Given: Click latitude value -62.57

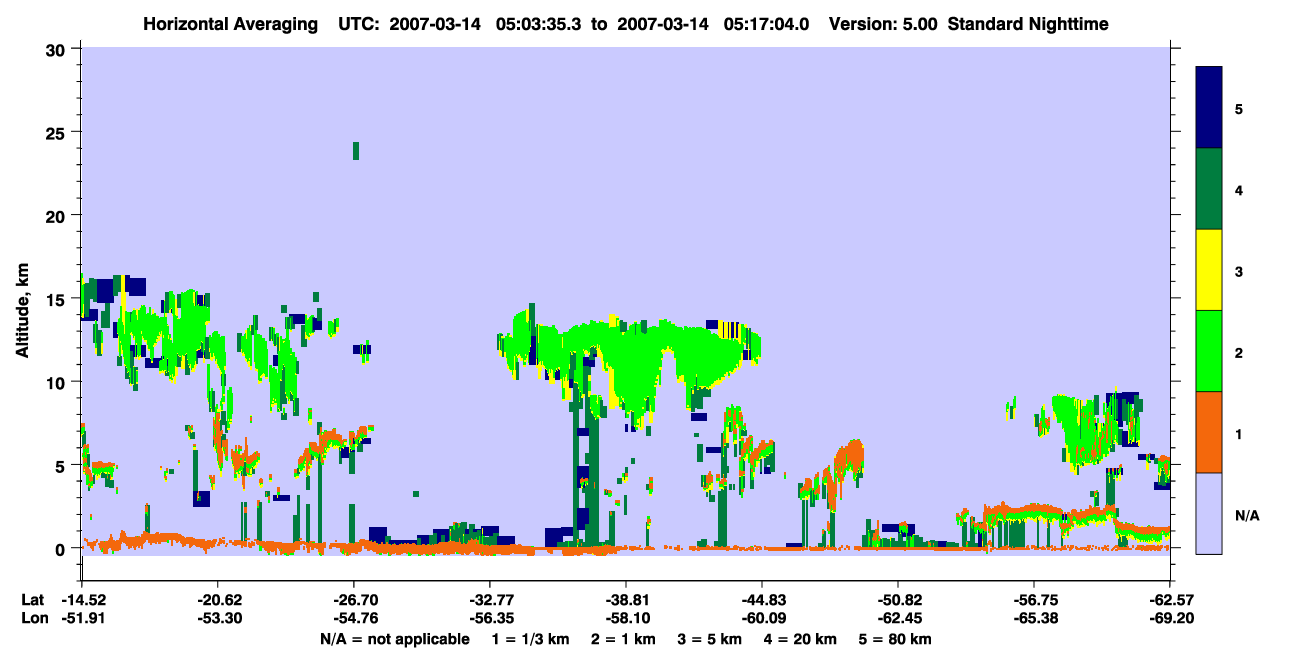Looking at the screenshot, I should click(x=1170, y=600).
